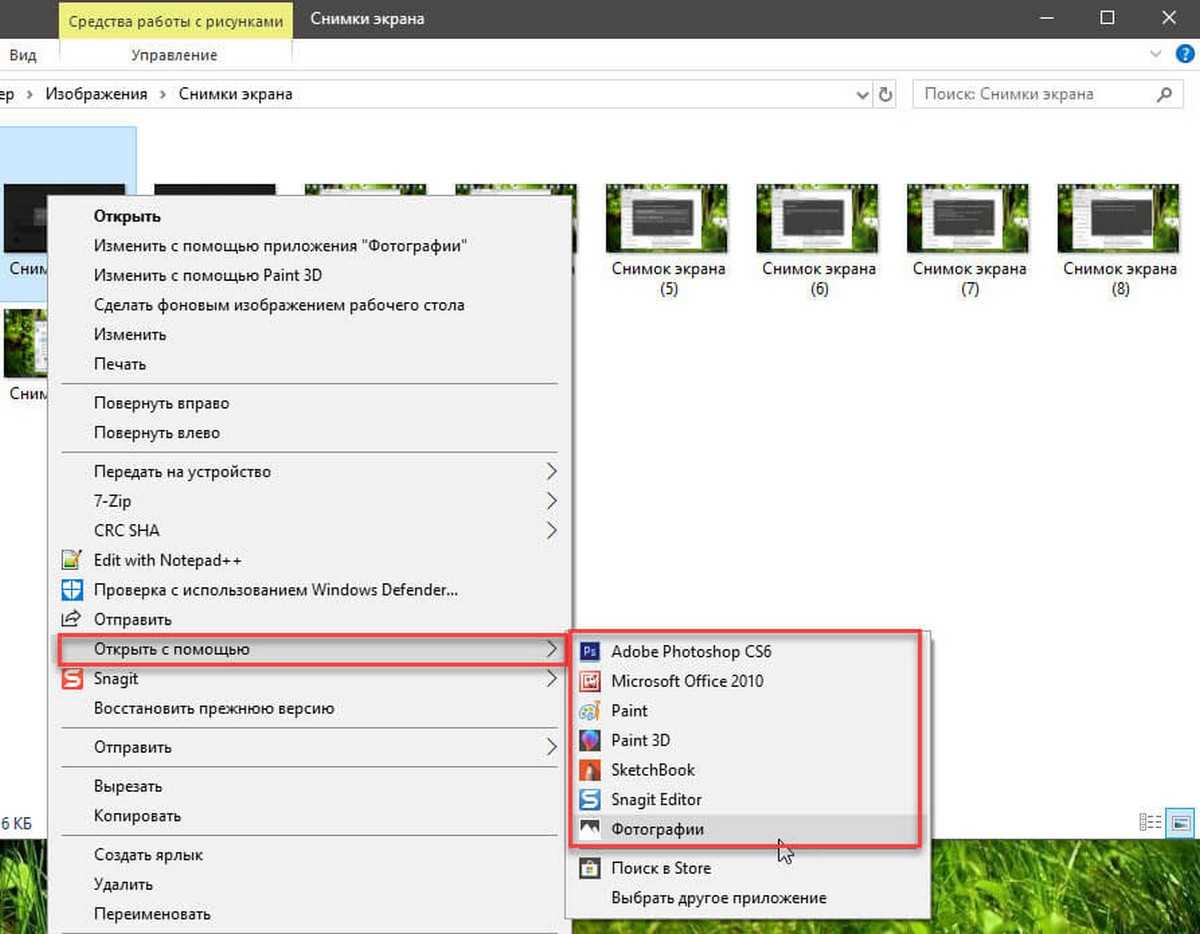
Task: Open the Управление ribbon tab
Action: pyautogui.click(x=174, y=55)
